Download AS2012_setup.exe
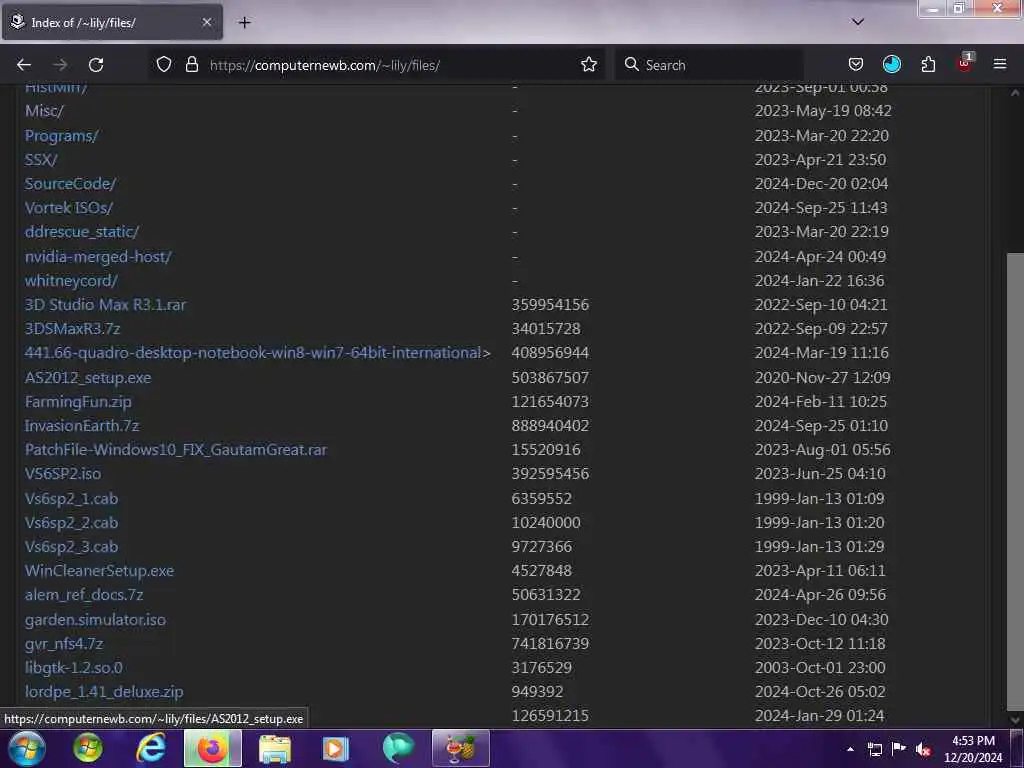This screenshot has width=1024, height=768. point(88,377)
